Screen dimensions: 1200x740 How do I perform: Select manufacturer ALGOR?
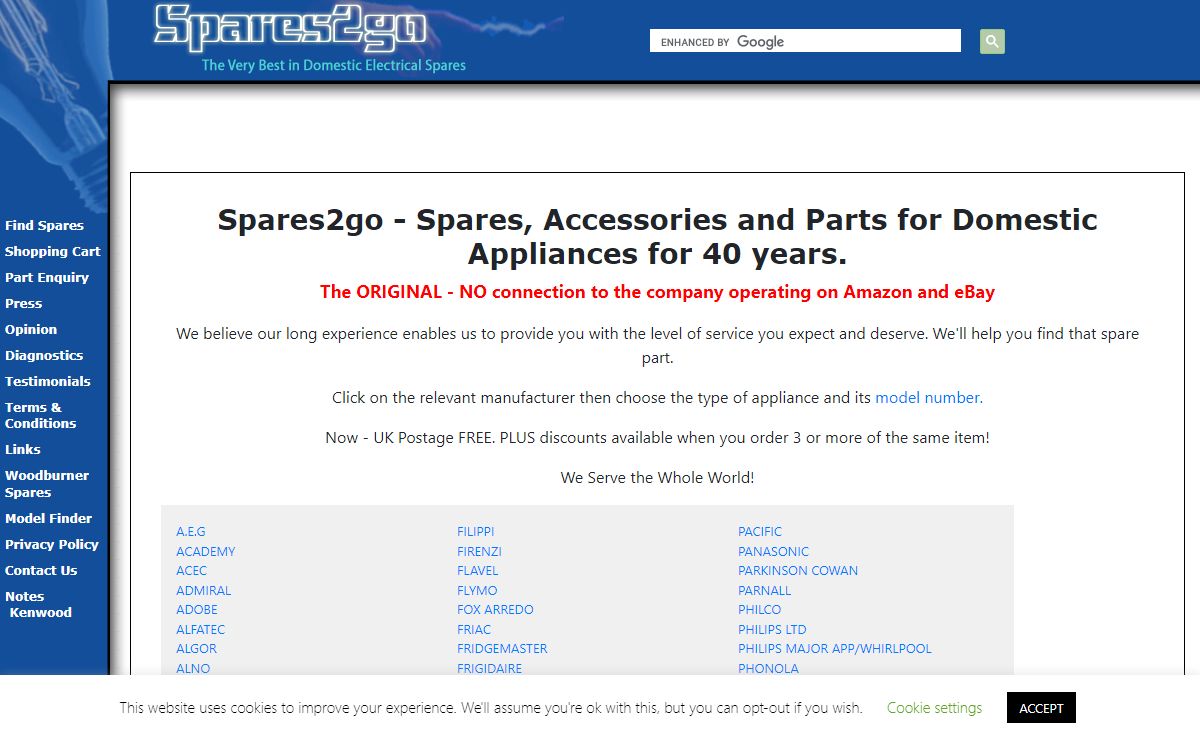tap(196, 649)
